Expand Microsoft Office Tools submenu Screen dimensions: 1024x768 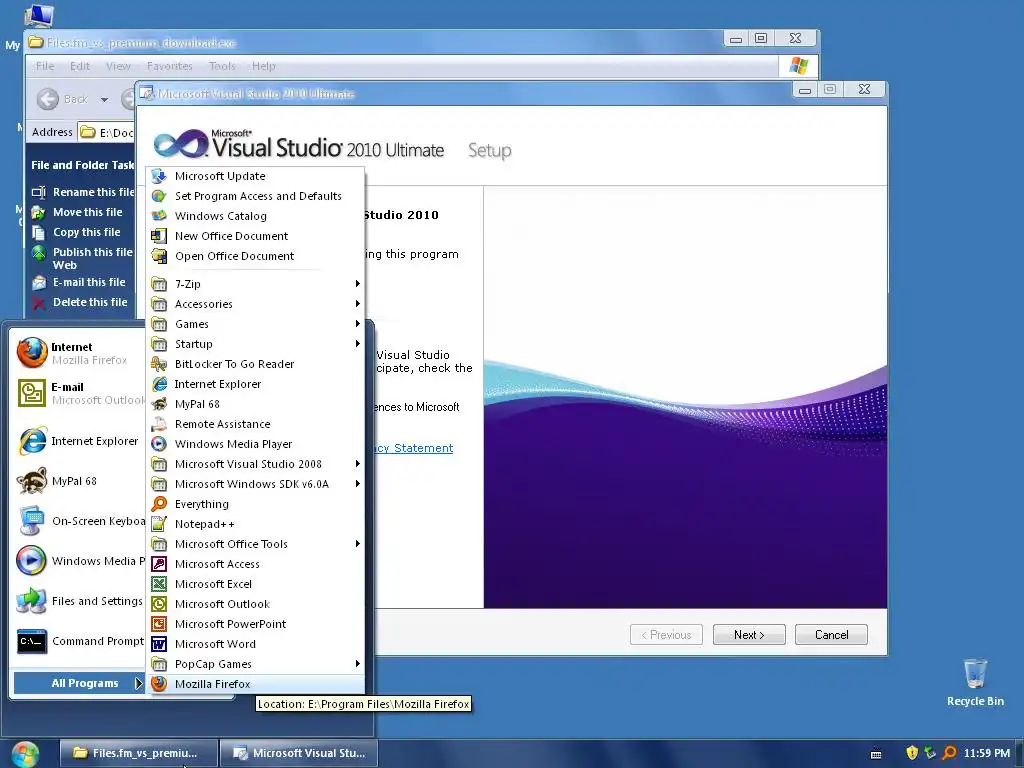tap(255, 544)
